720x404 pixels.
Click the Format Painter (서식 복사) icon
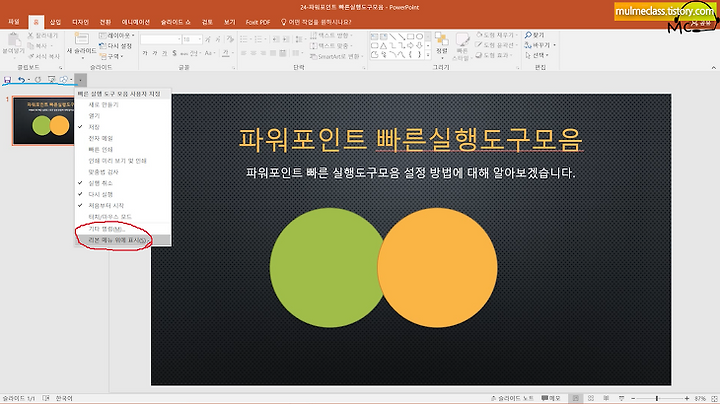coord(31,56)
